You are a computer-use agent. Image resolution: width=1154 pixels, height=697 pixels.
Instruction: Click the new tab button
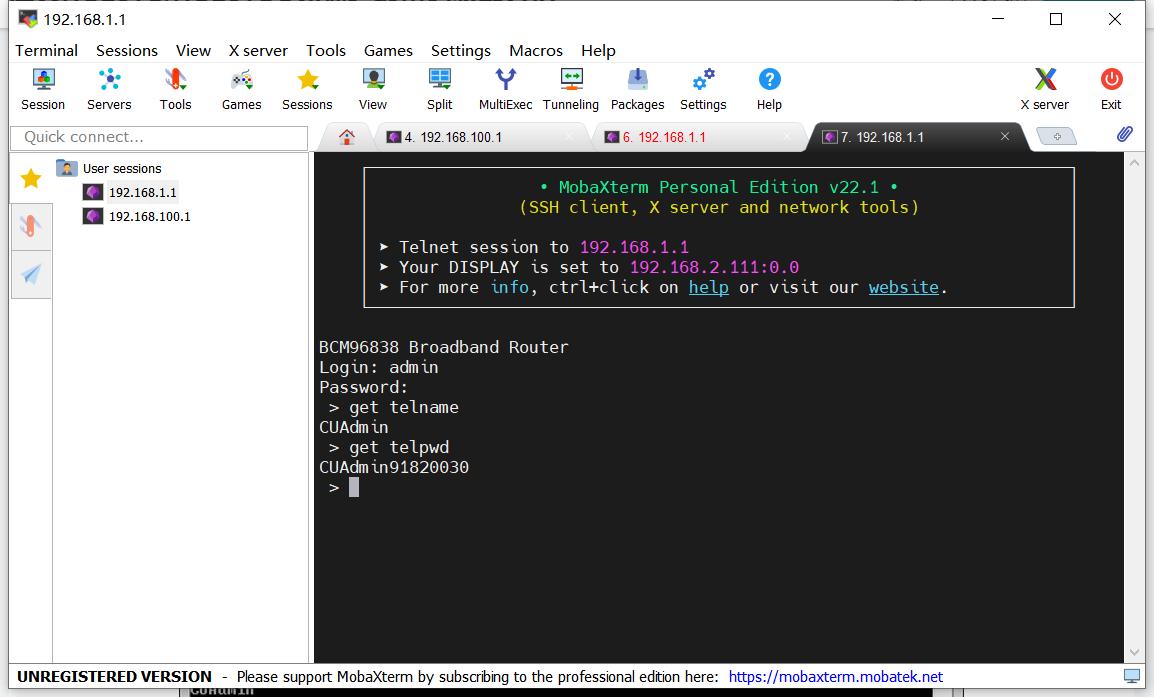(1057, 137)
